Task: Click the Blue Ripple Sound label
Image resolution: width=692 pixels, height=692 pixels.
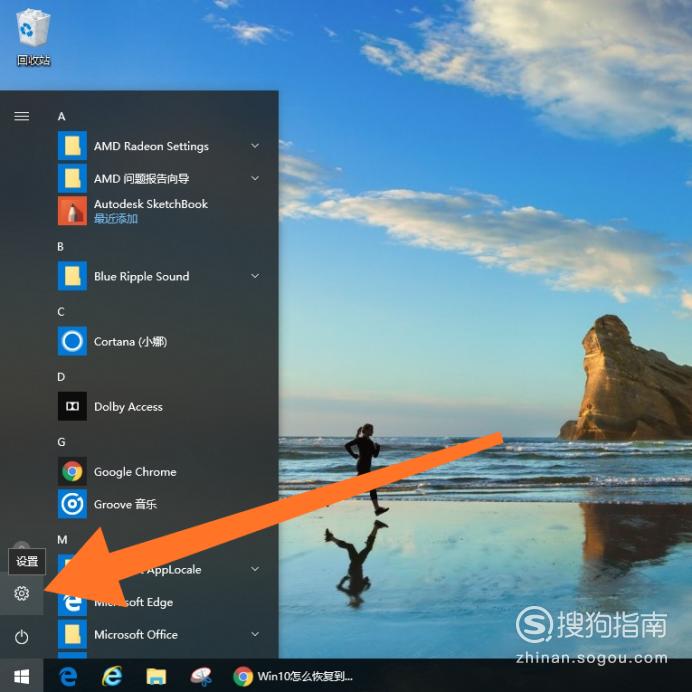Action: pos(142,277)
